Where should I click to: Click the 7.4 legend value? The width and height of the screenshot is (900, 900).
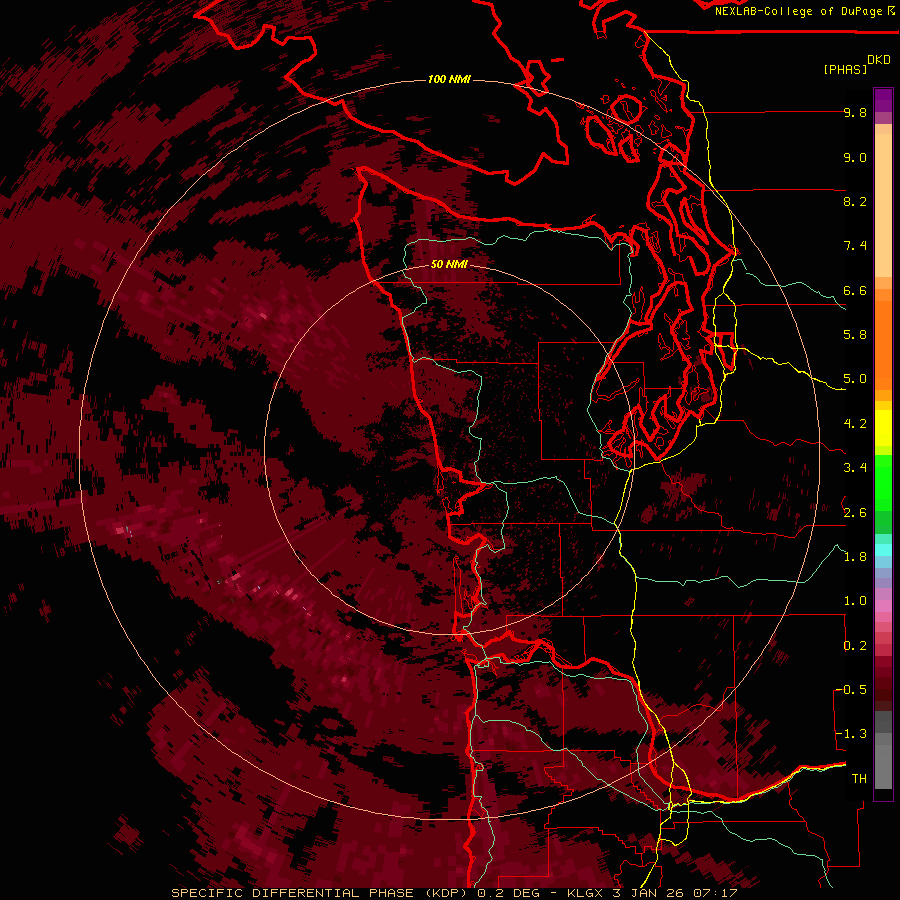click(855, 246)
